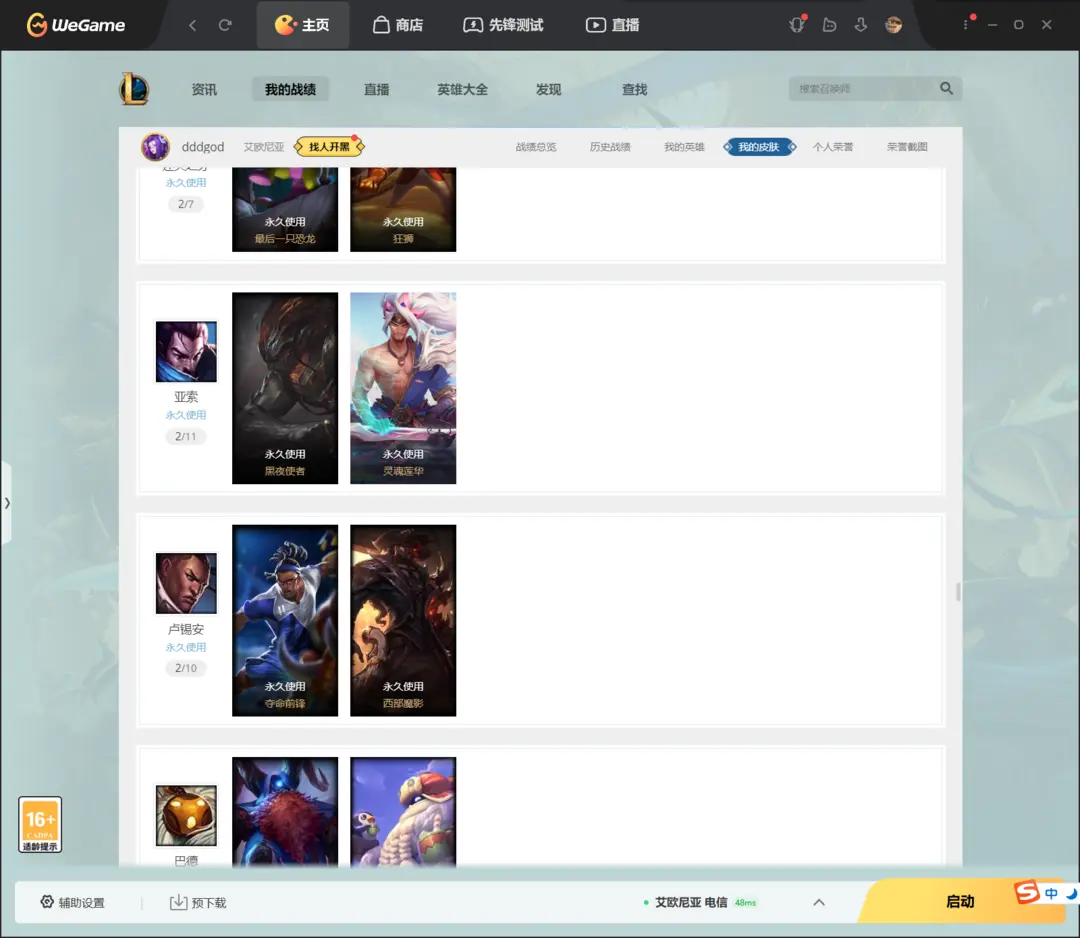Open the 艾欧尼亚 电信 server selector
Viewport: 1080px width, 938px height.
click(699, 902)
